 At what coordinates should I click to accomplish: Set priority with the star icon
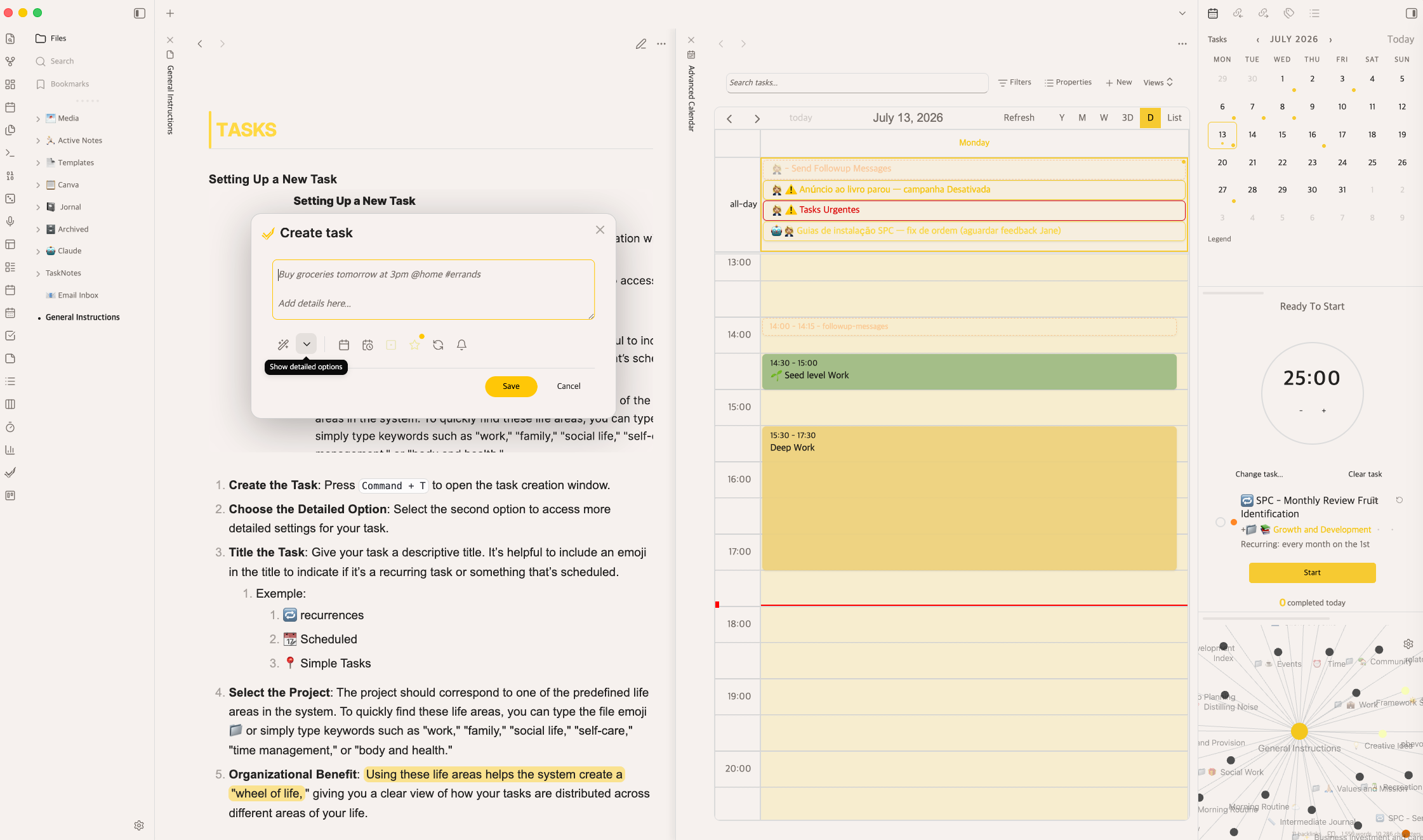point(414,345)
